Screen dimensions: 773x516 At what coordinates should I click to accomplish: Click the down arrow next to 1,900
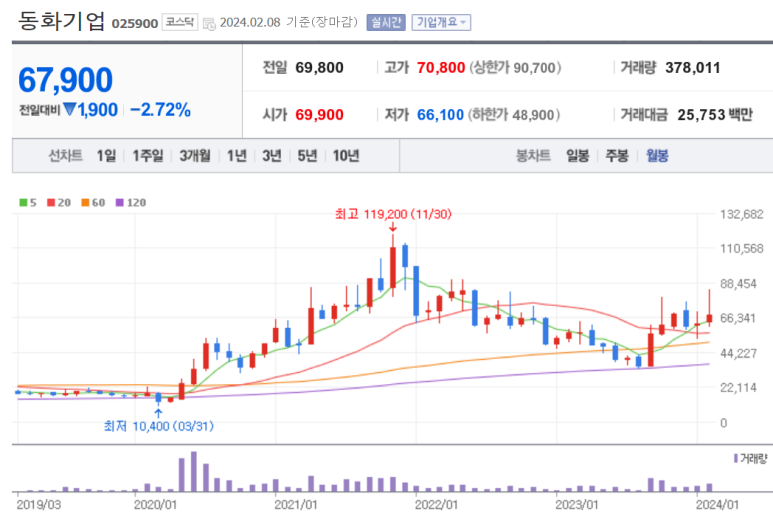pos(70,109)
